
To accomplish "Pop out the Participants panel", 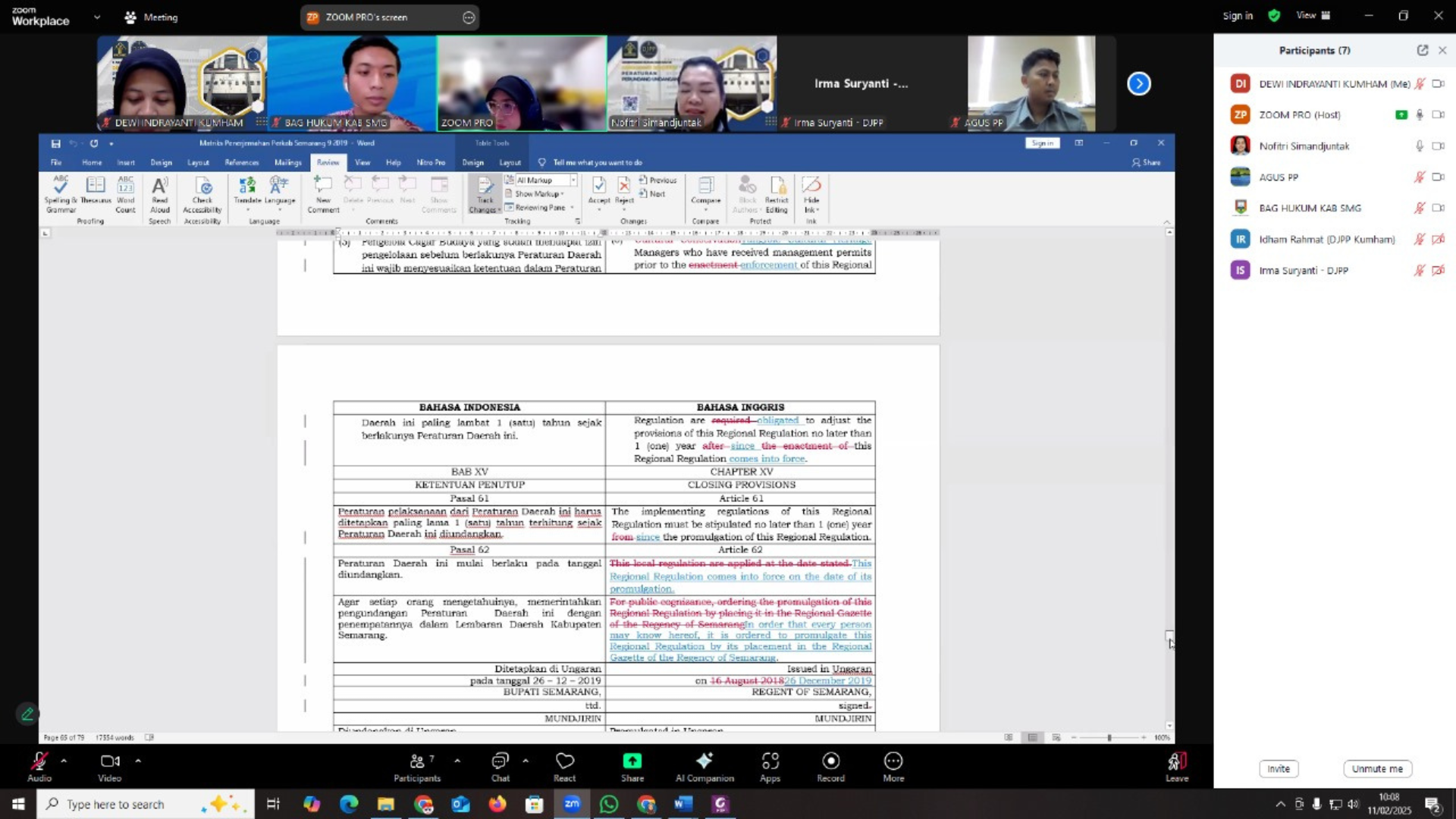I will tap(1422, 50).
